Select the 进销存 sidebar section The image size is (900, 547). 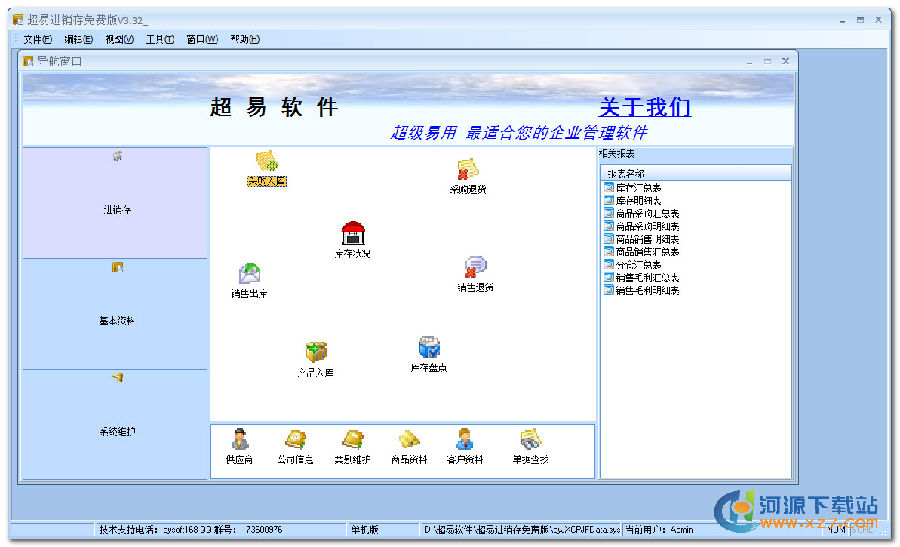[116, 203]
